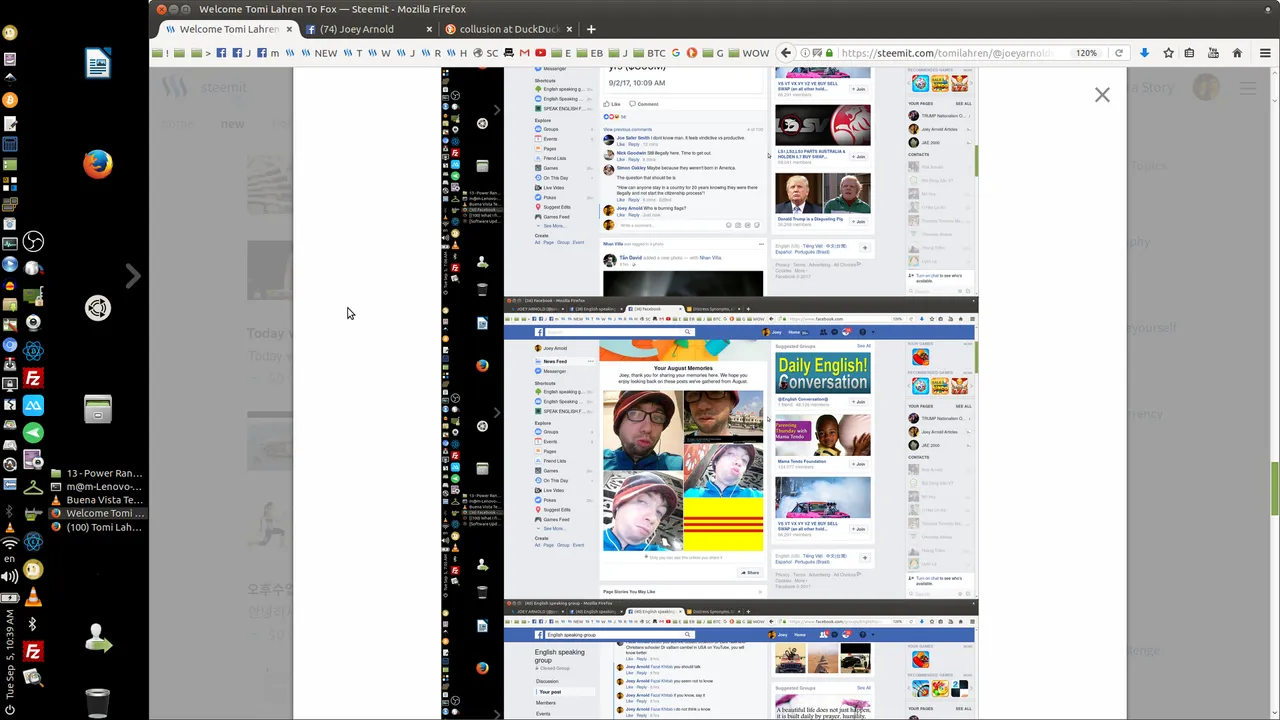
Task: Open the EB bookmarks folder
Action: coord(590,53)
